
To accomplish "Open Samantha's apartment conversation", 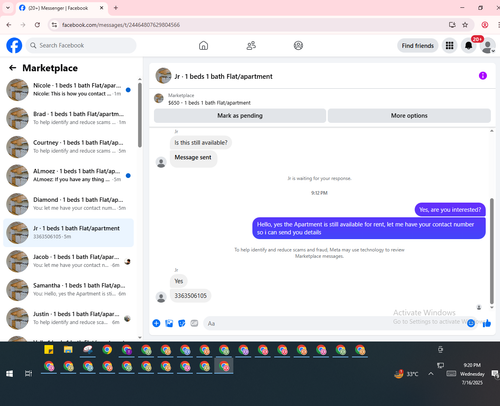I will [x=68, y=290].
